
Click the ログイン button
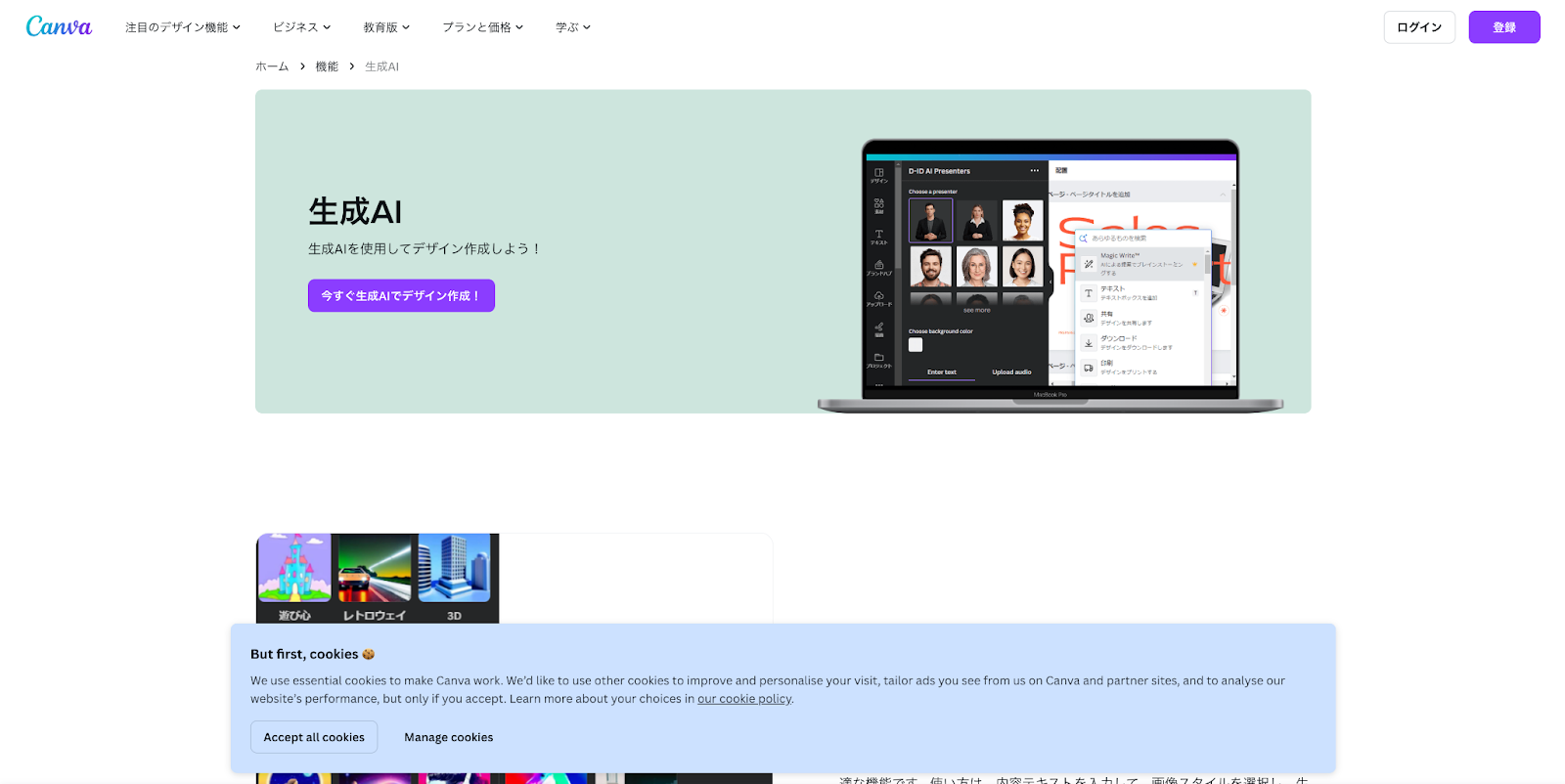(x=1419, y=27)
